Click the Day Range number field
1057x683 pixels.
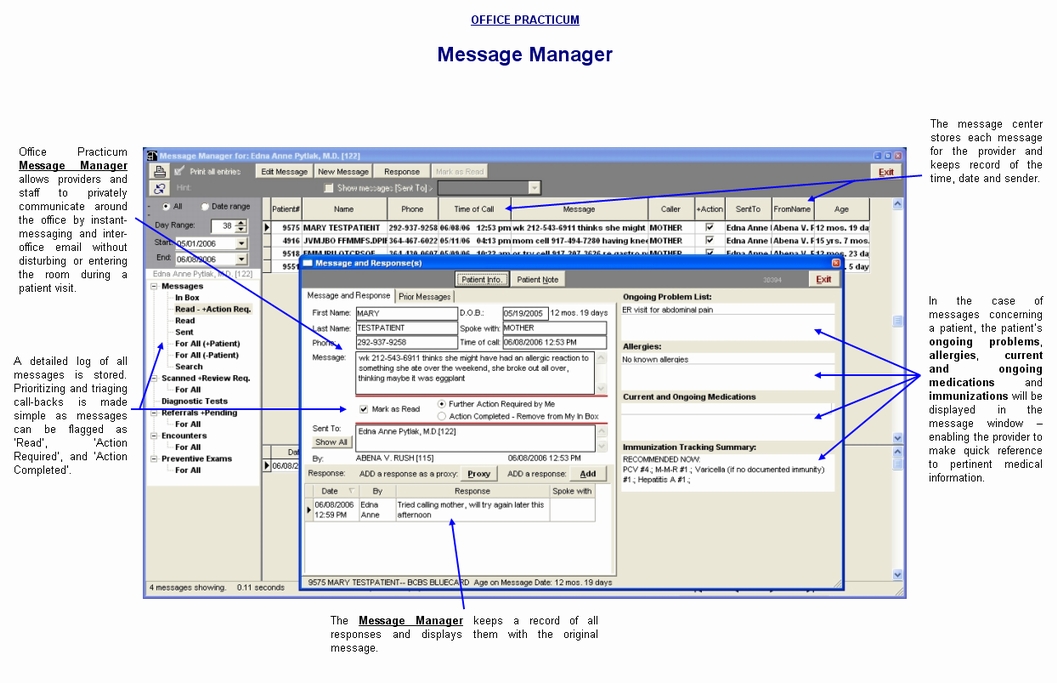223,226
